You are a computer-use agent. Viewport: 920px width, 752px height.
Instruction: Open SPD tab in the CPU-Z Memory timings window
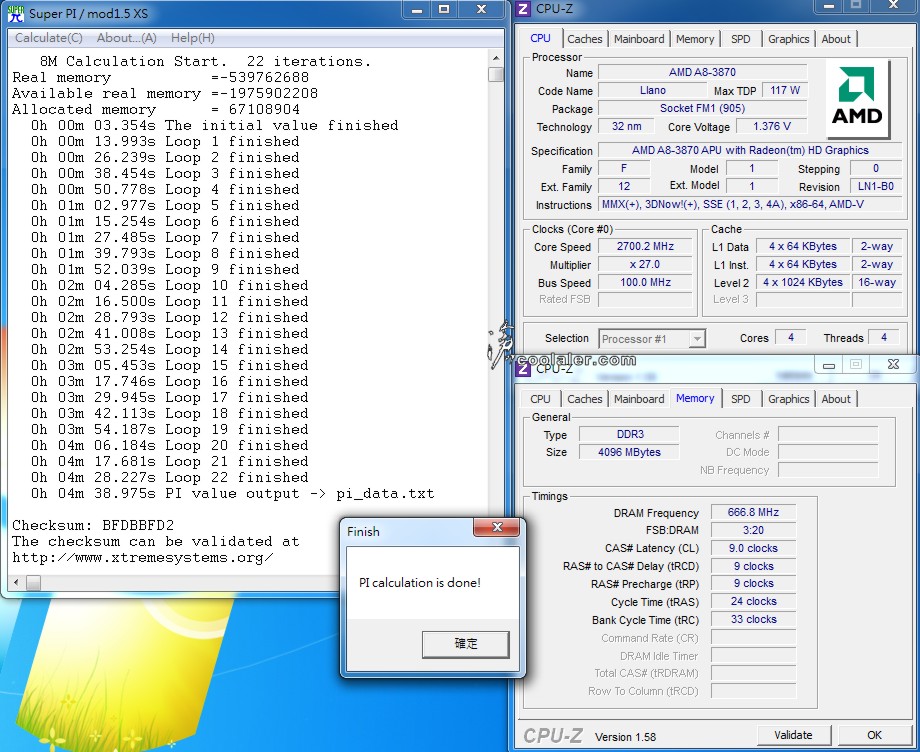(740, 399)
